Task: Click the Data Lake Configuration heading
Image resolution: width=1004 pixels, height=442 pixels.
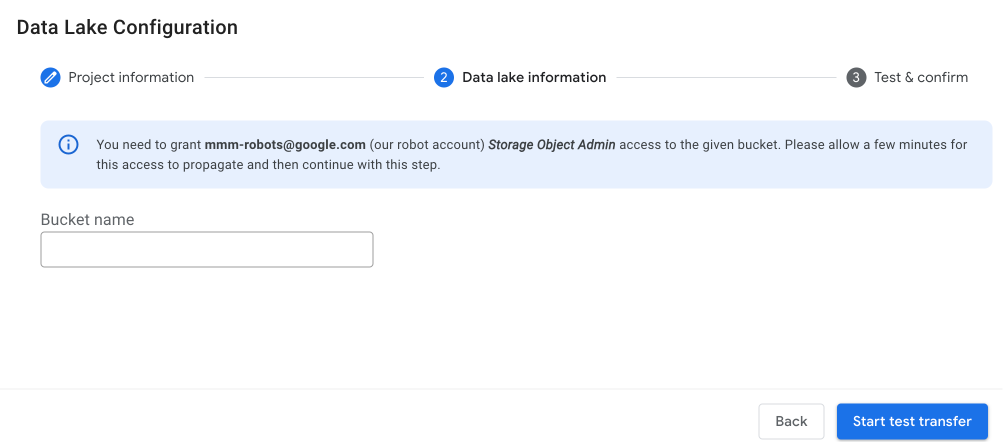Action: coord(127,28)
